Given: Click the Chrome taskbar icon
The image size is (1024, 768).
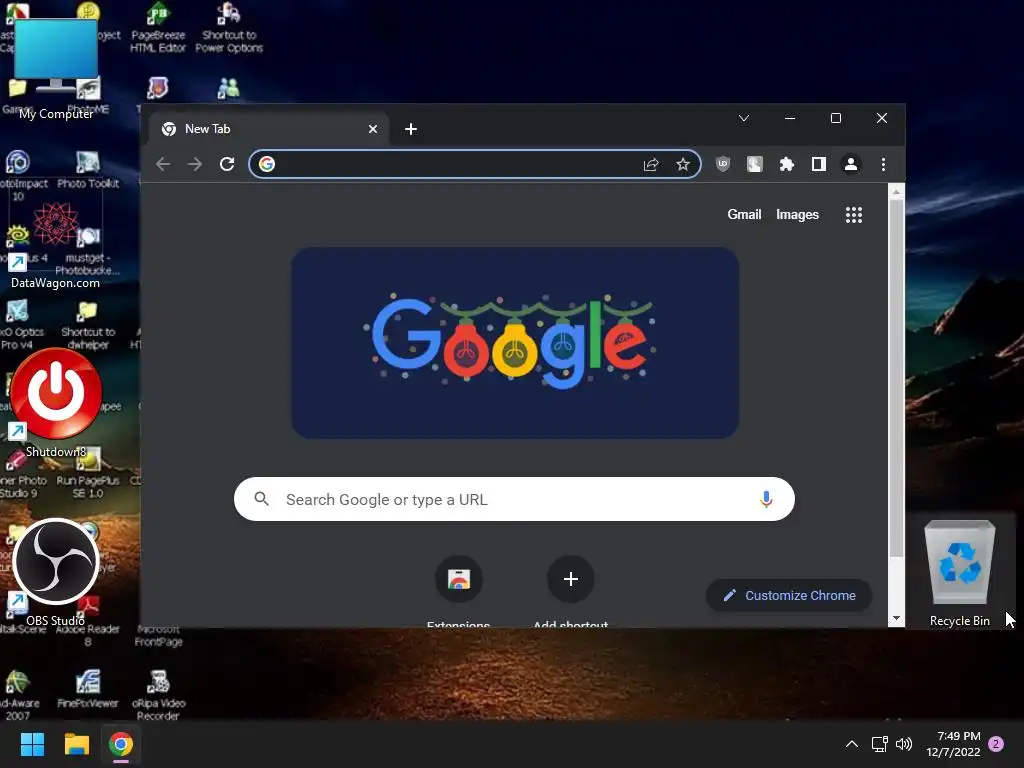Looking at the screenshot, I should pos(120,744).
